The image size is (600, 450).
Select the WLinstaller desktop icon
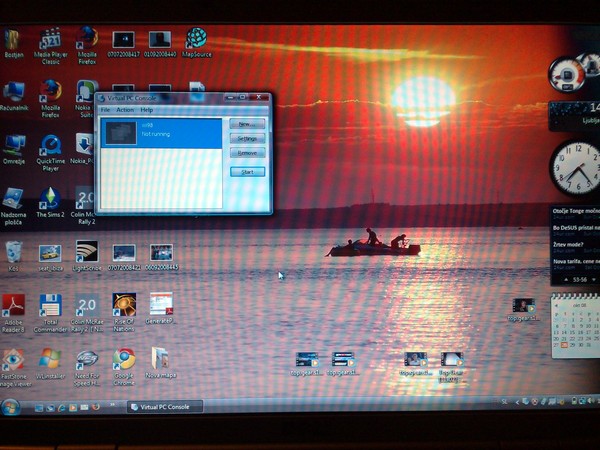pos(50,364)
